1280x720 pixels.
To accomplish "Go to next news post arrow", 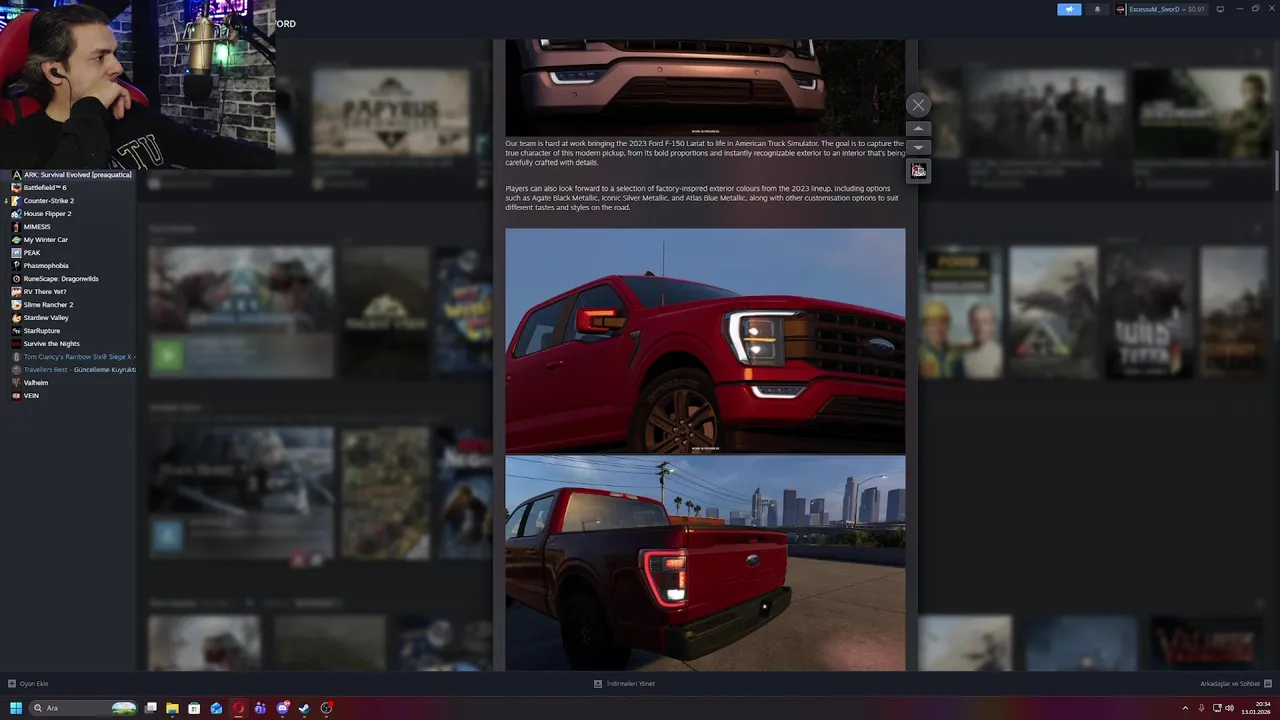I will (x=918, y=147).
